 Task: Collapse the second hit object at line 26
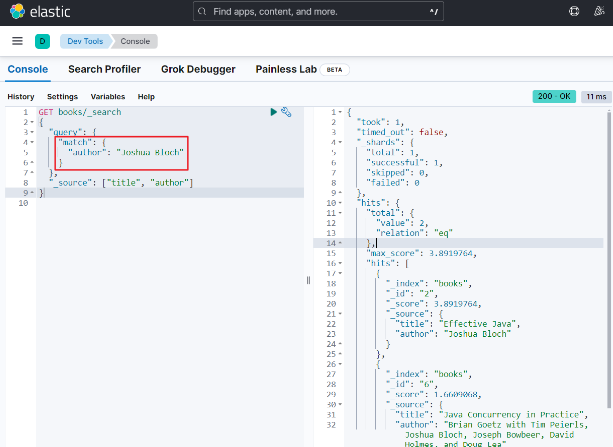[340, 364]
